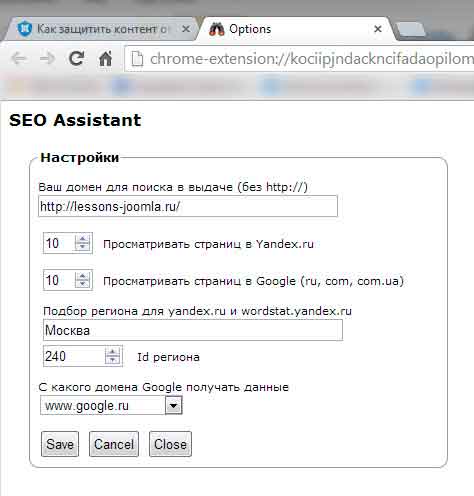
Task: Increase Id региона with up arrow
Action: (x=113, y=352)
